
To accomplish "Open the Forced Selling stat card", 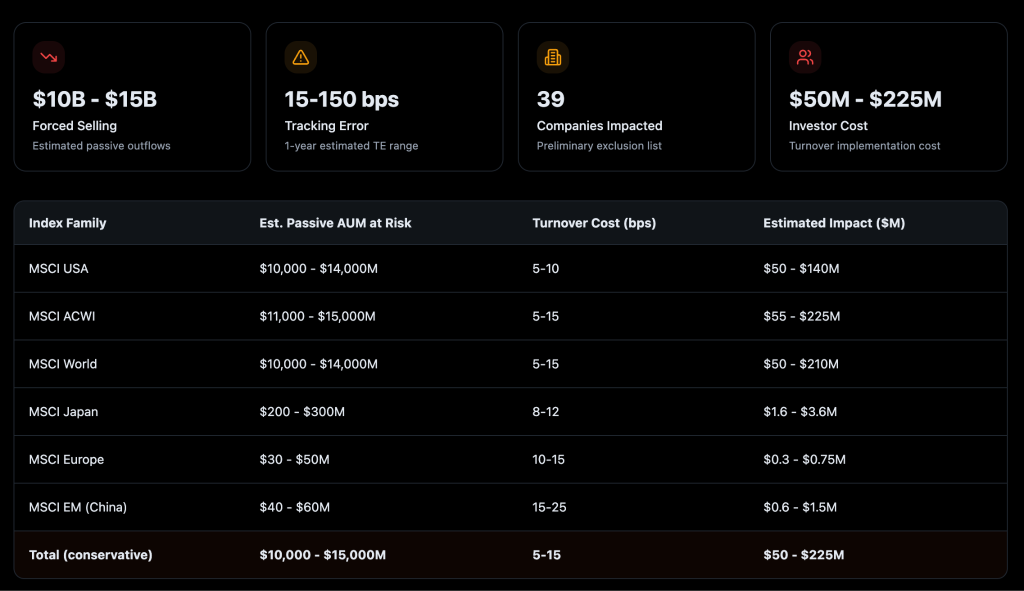I will click(x=131, y=96).
